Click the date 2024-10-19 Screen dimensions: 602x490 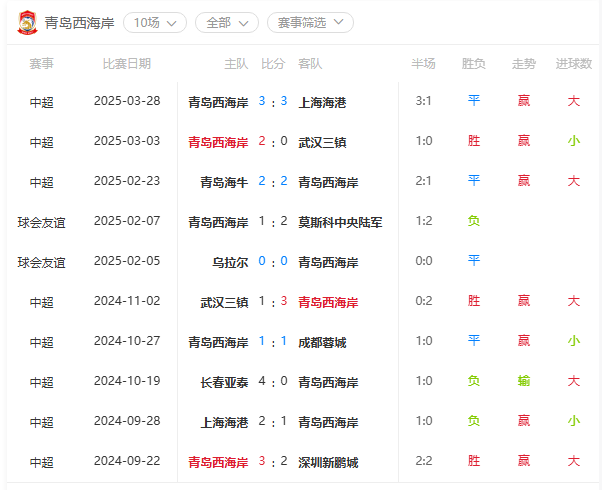[127, 381]
